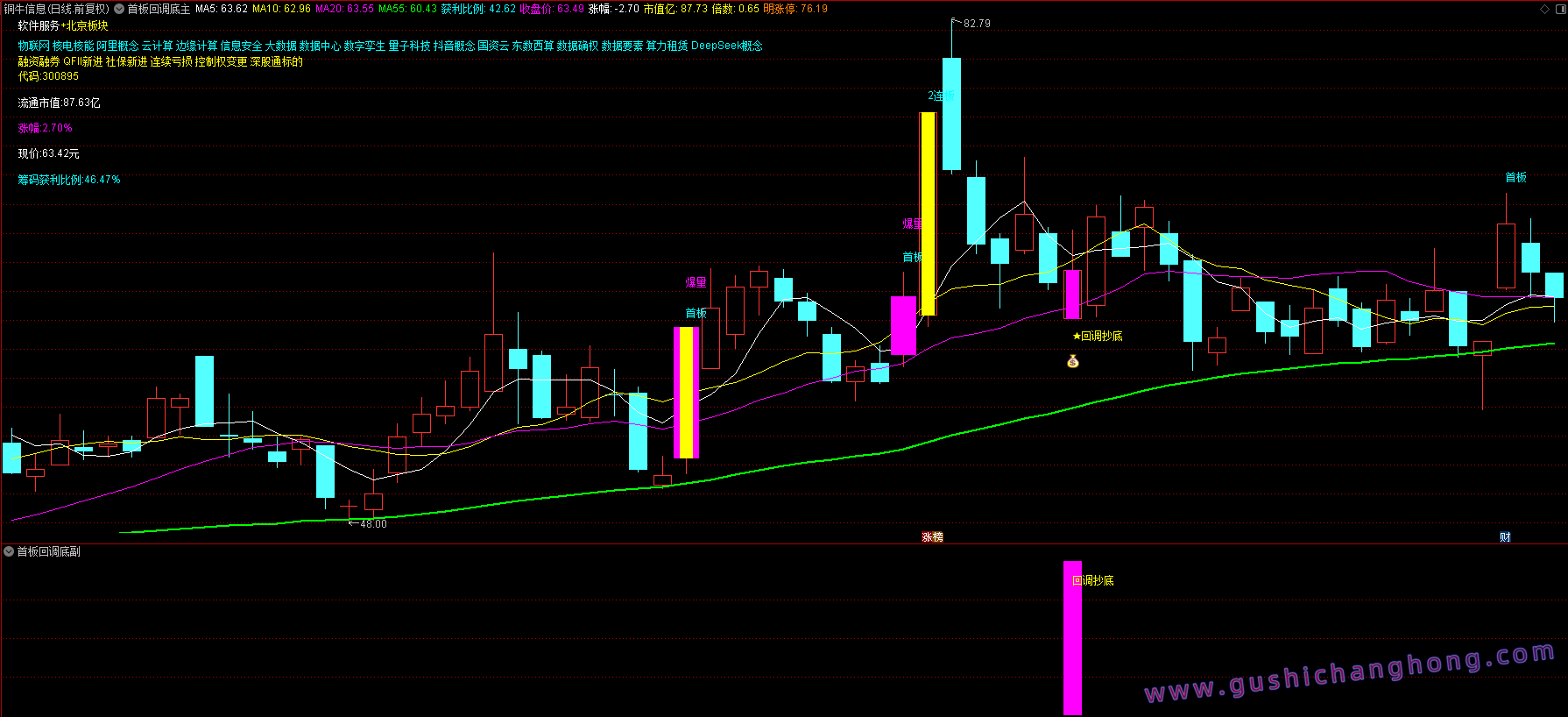1568x717 pixels.
Task: Expand the 首板回调底主 indicator dropdown
Action: (x=119, y=9)
